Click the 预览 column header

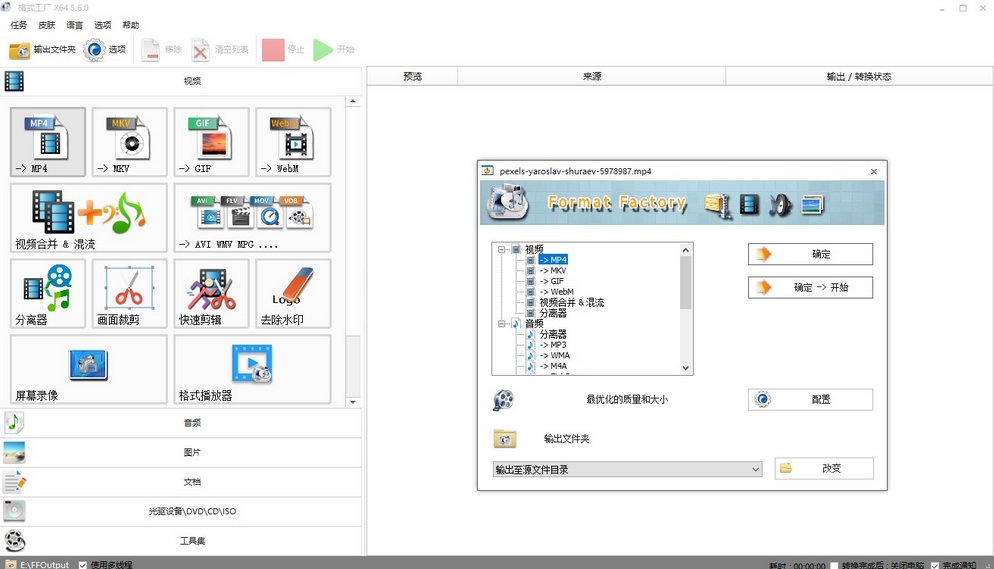[x=412, y=76]
